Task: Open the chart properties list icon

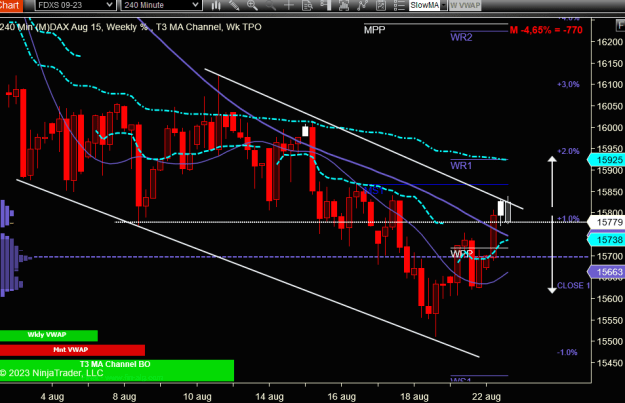Action: tap(399, 5)
